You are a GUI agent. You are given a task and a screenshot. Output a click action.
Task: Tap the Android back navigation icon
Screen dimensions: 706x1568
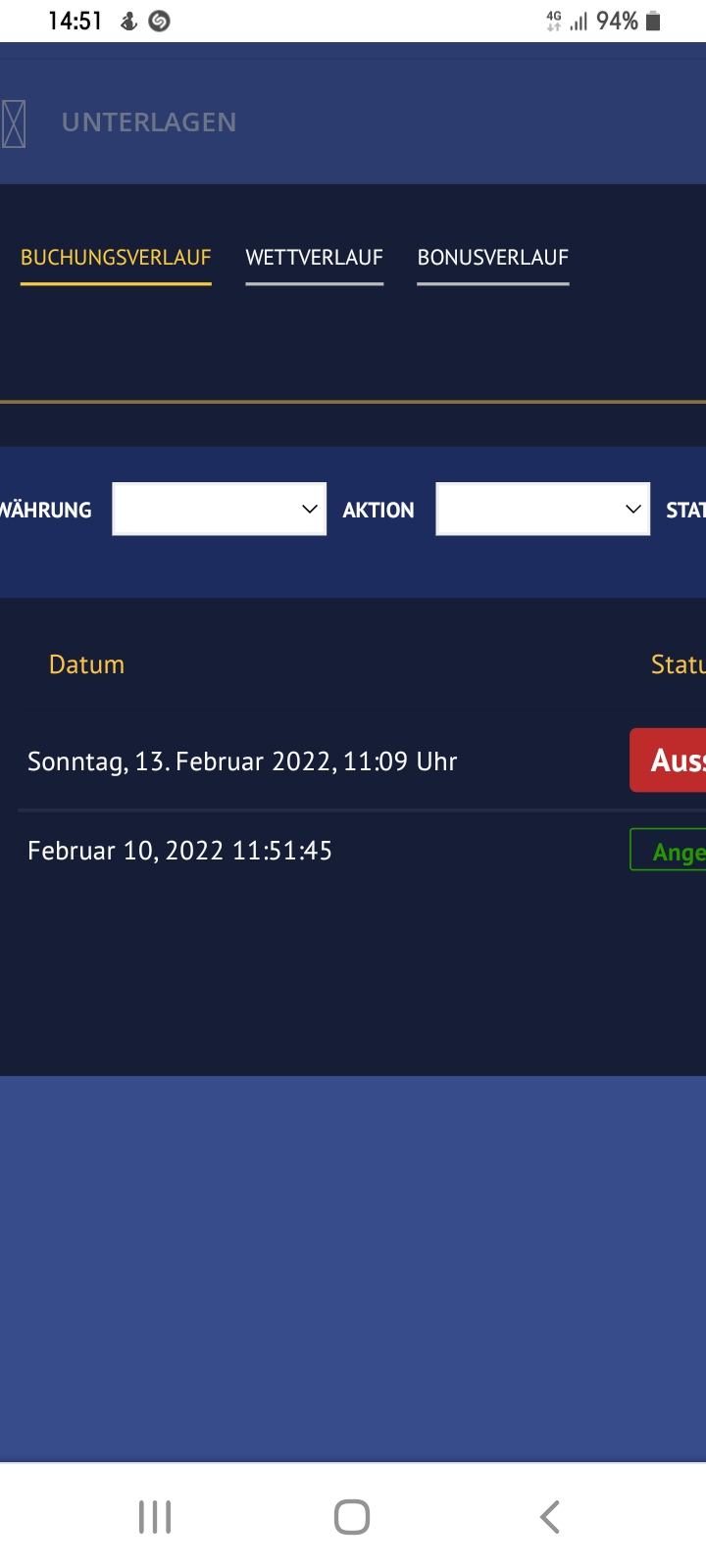[x=550, y=1516]
